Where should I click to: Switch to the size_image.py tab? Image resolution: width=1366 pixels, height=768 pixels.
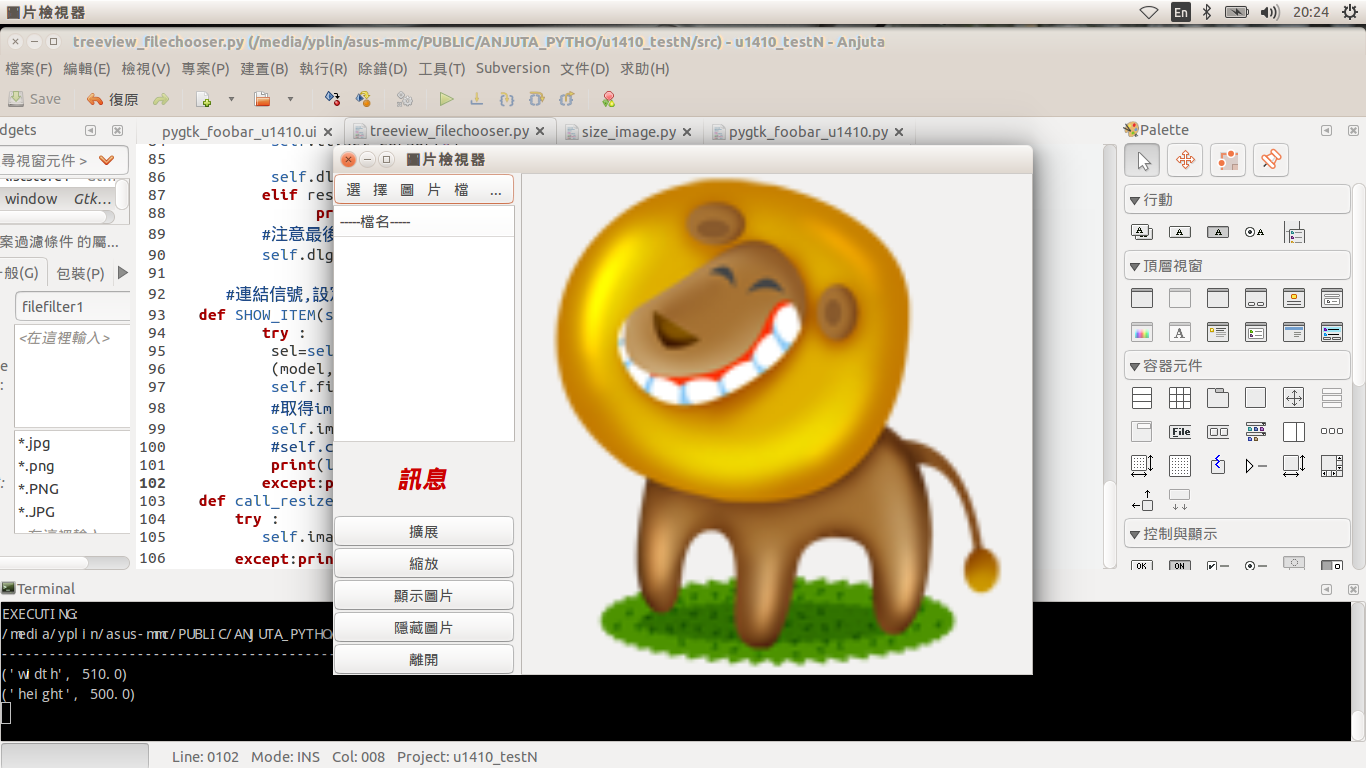pyautogui.click(x=629, y=131)
